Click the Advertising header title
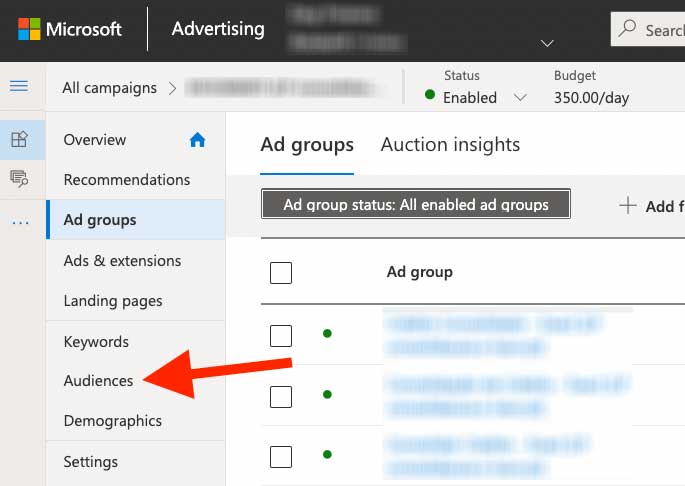The width and height of the screenshot is (685, 486). (218, 29)
